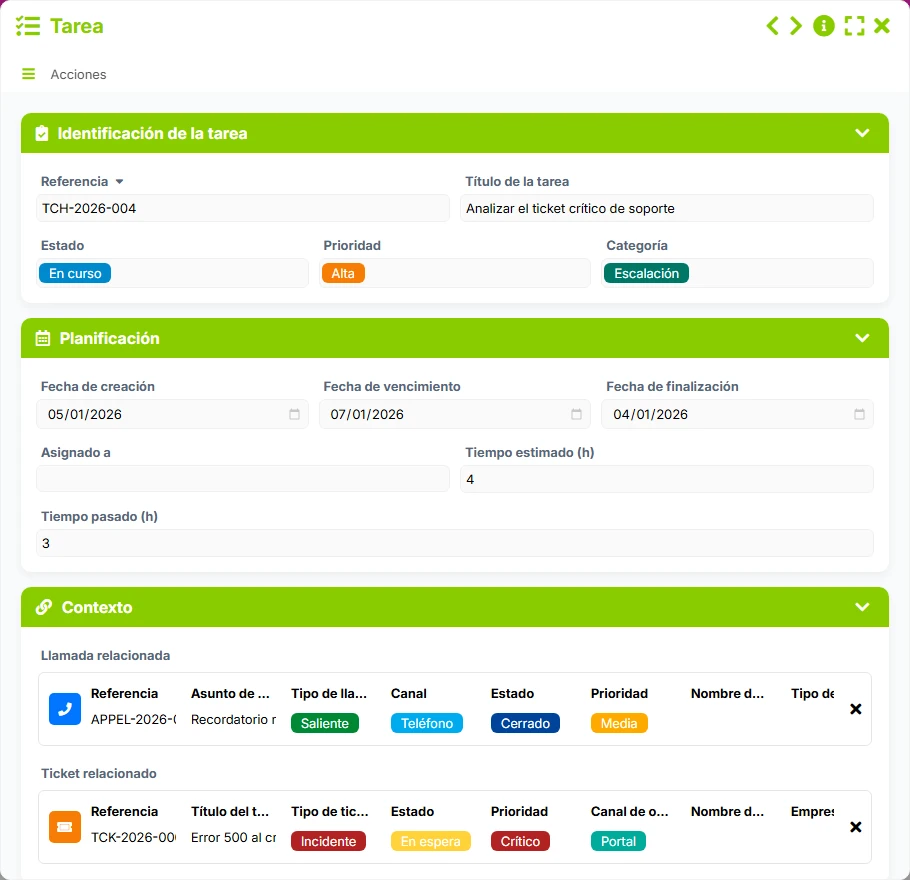Viewport: 910px width, 880px height.
Task: Go to next record arrow
Action: point(796,26)
